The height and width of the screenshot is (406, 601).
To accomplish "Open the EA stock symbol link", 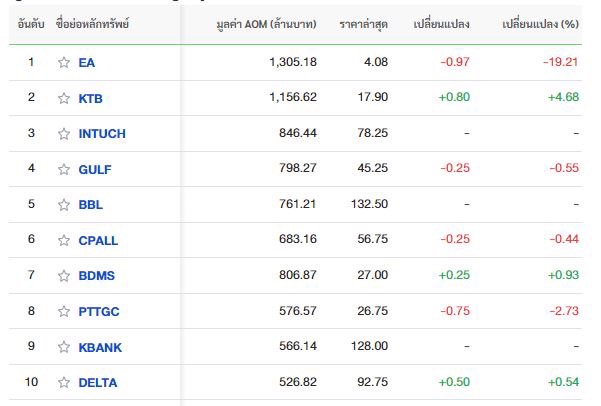I will [x=87, y=62].
